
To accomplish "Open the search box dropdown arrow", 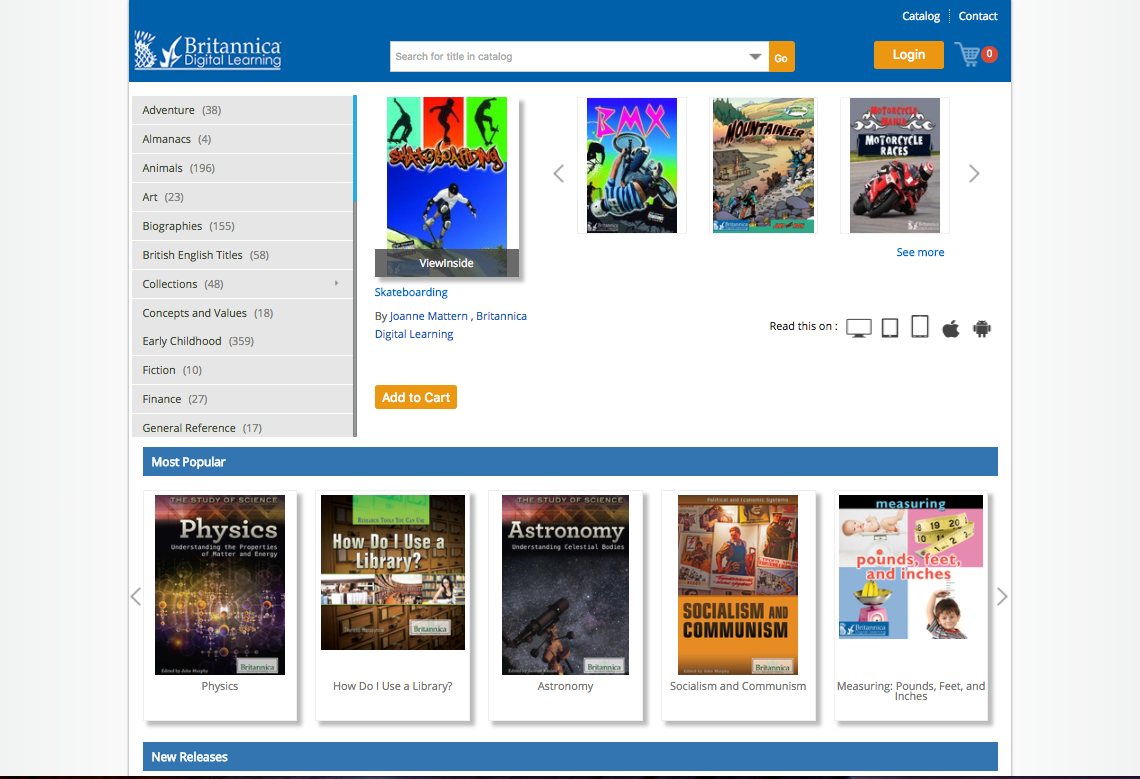I will 755,57.
